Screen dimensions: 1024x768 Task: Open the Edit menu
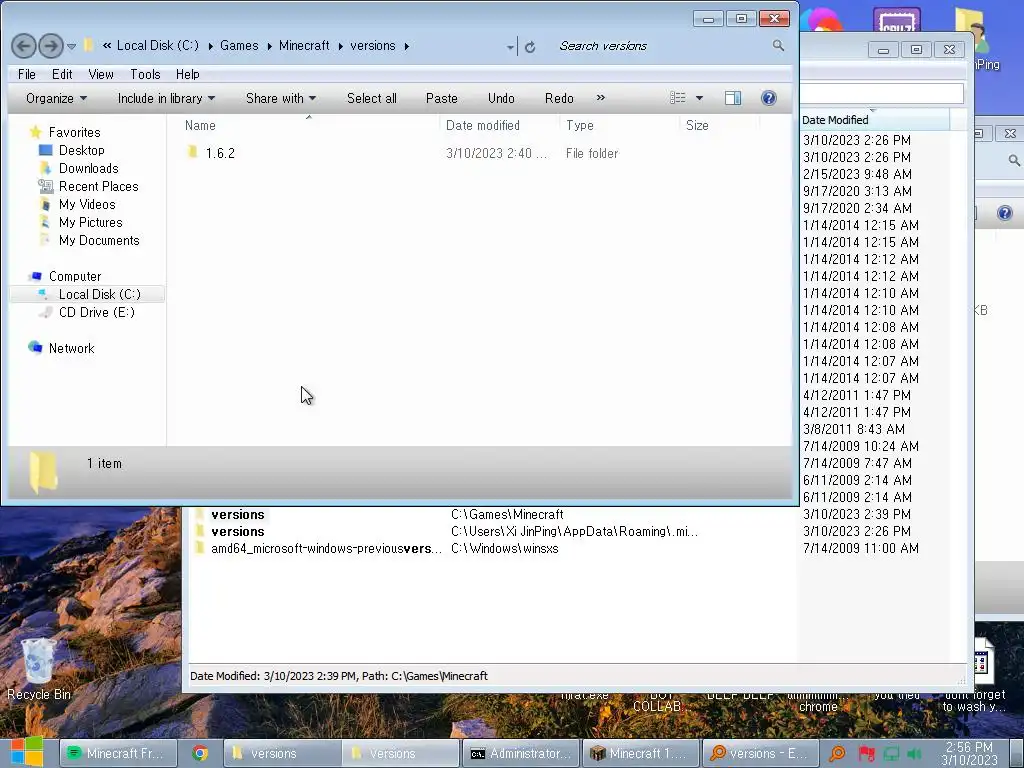(62, 74)
